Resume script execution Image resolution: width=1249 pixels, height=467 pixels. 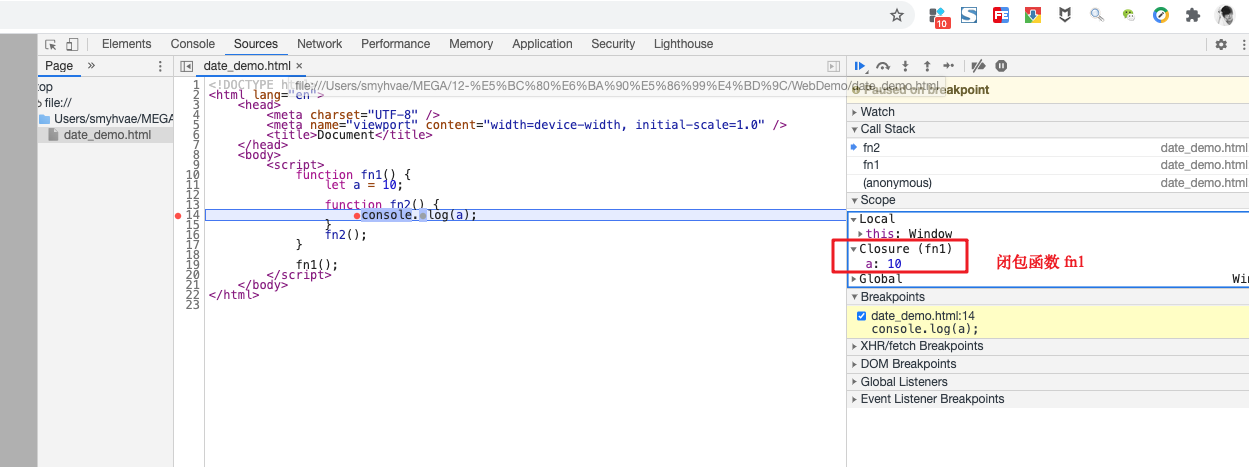[860, 66]
